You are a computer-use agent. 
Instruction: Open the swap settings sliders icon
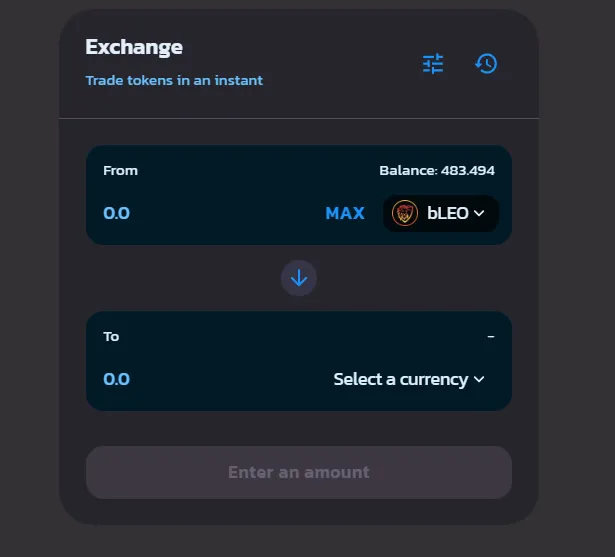pyautogui.click(x=433, y=64)
